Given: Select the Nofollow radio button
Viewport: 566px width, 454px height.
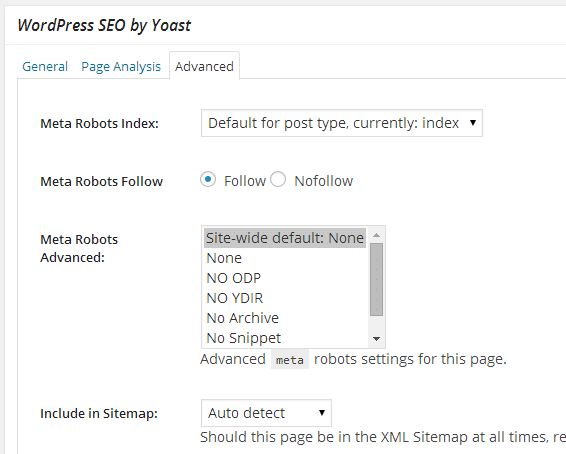Looking at the screenshot, I should 278,179.
